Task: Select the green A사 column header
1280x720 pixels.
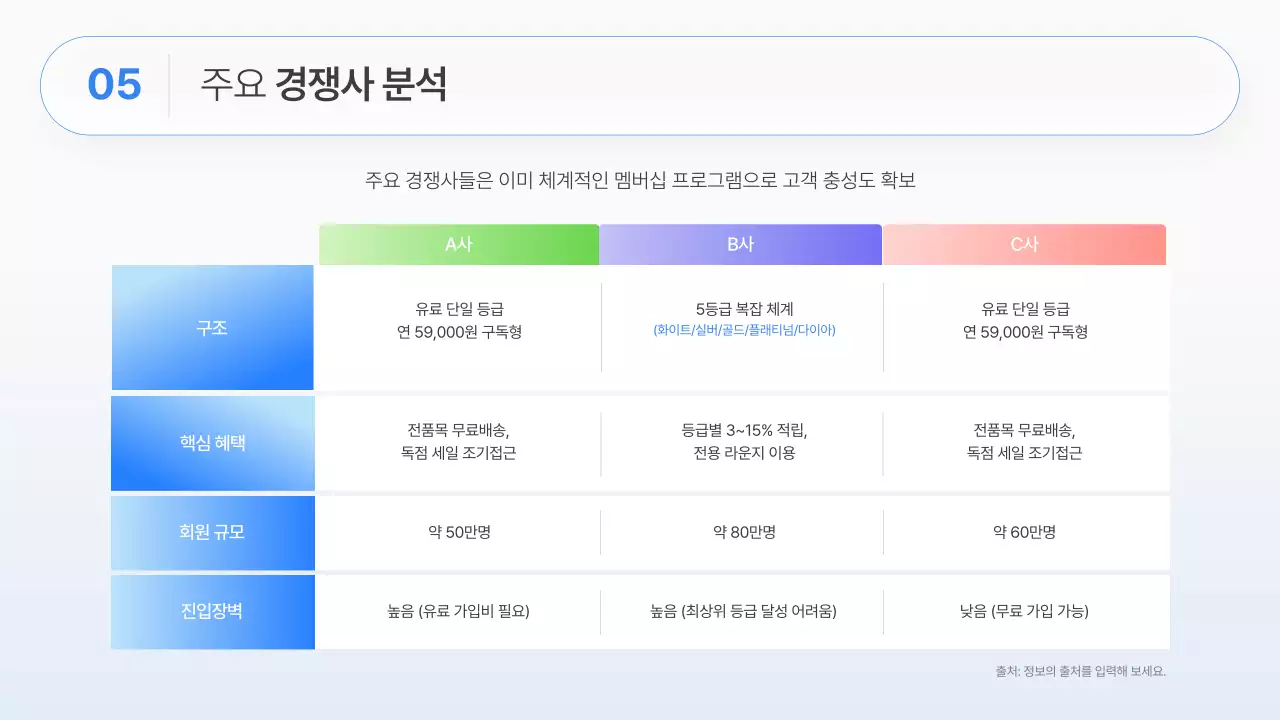Action: coord(459,245)
